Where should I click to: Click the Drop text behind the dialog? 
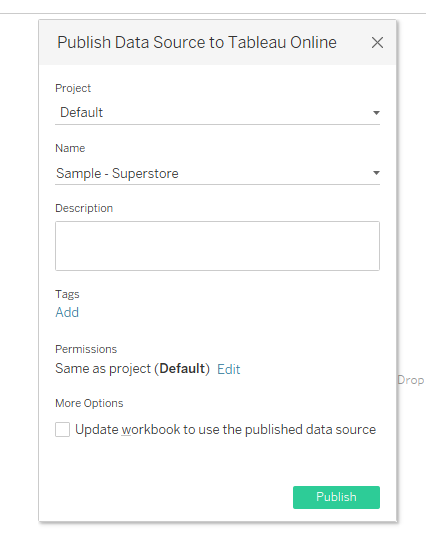[411, 380]
